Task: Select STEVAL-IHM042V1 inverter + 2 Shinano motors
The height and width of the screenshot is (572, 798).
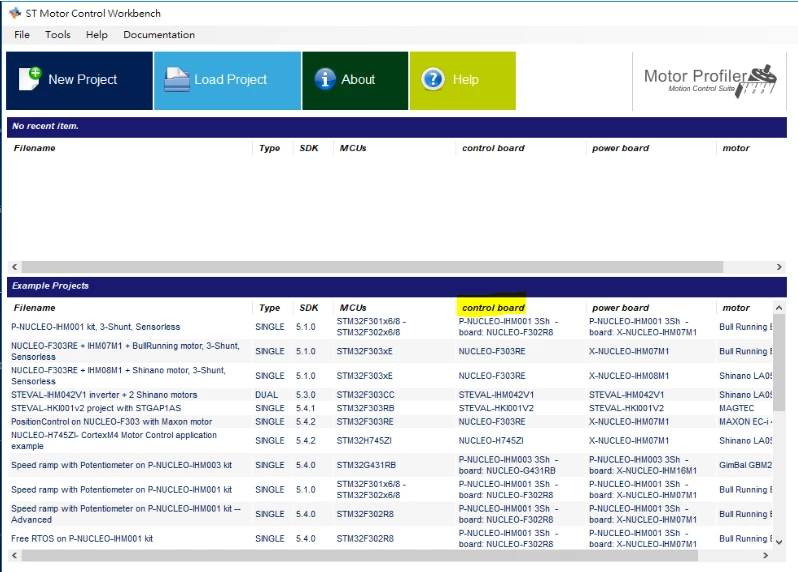Action: (104, 395)
